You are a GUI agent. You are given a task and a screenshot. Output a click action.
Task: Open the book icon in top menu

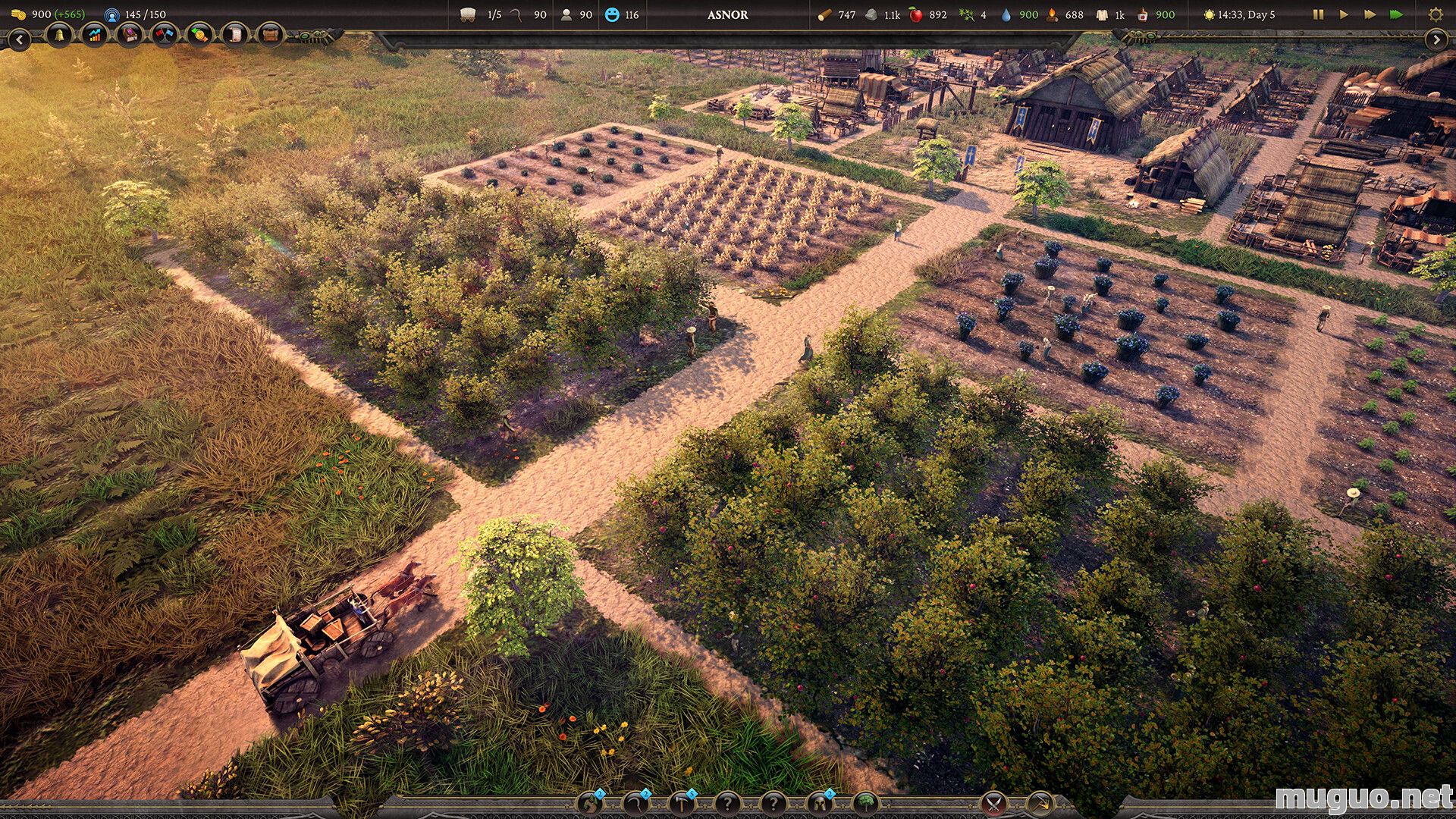(x=130, y=35)
